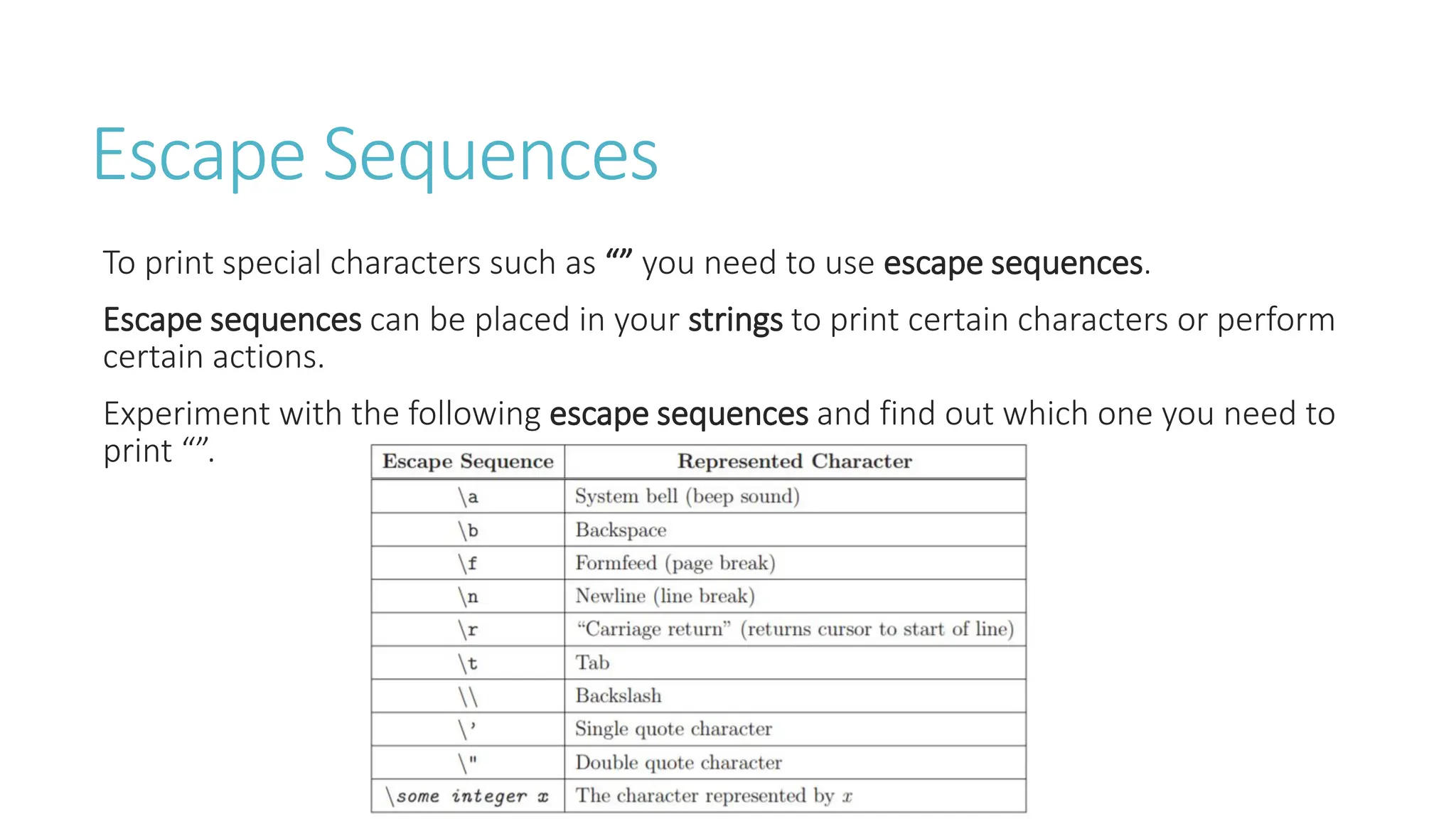Select the \t escape sequence cell

click(468, 663)
